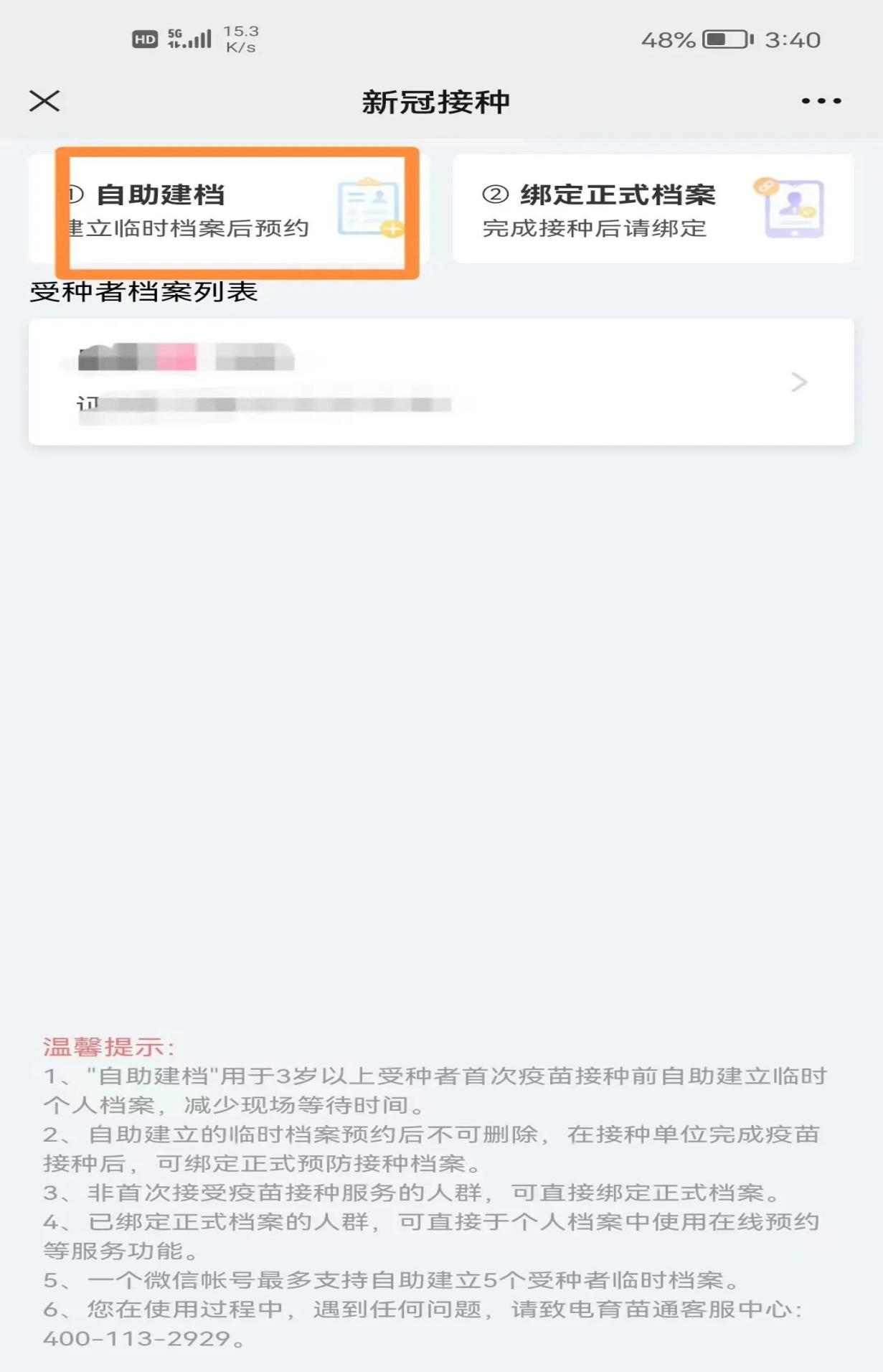Tap the 5G signal strength icon

coord(189,39)
